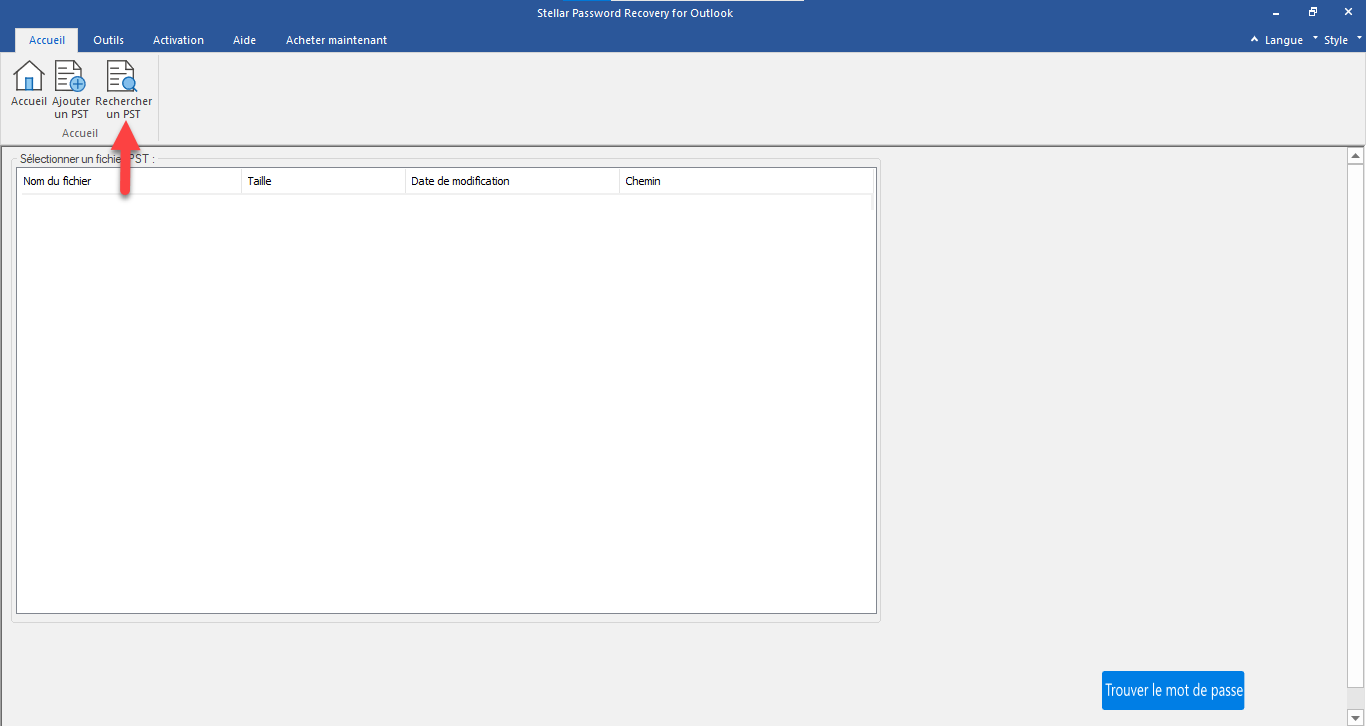Open the Outils tab
Screen dimensions: 1366x726
[109, 40]
